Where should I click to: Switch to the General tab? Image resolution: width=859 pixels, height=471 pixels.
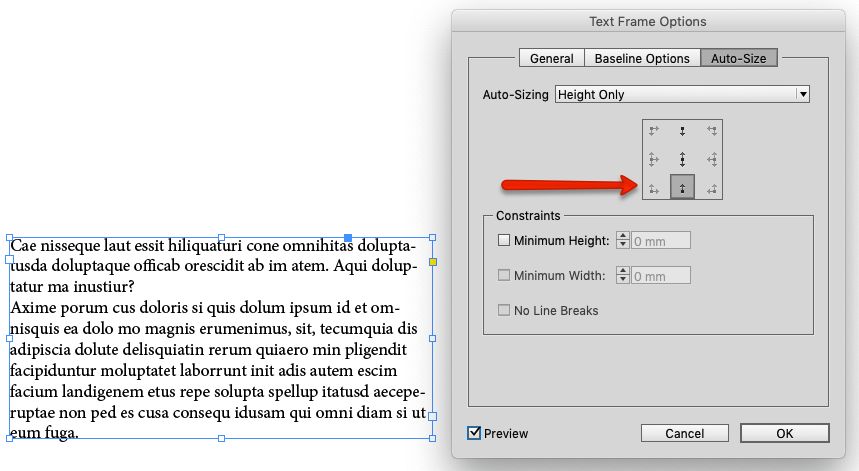(x=552, y=58)
